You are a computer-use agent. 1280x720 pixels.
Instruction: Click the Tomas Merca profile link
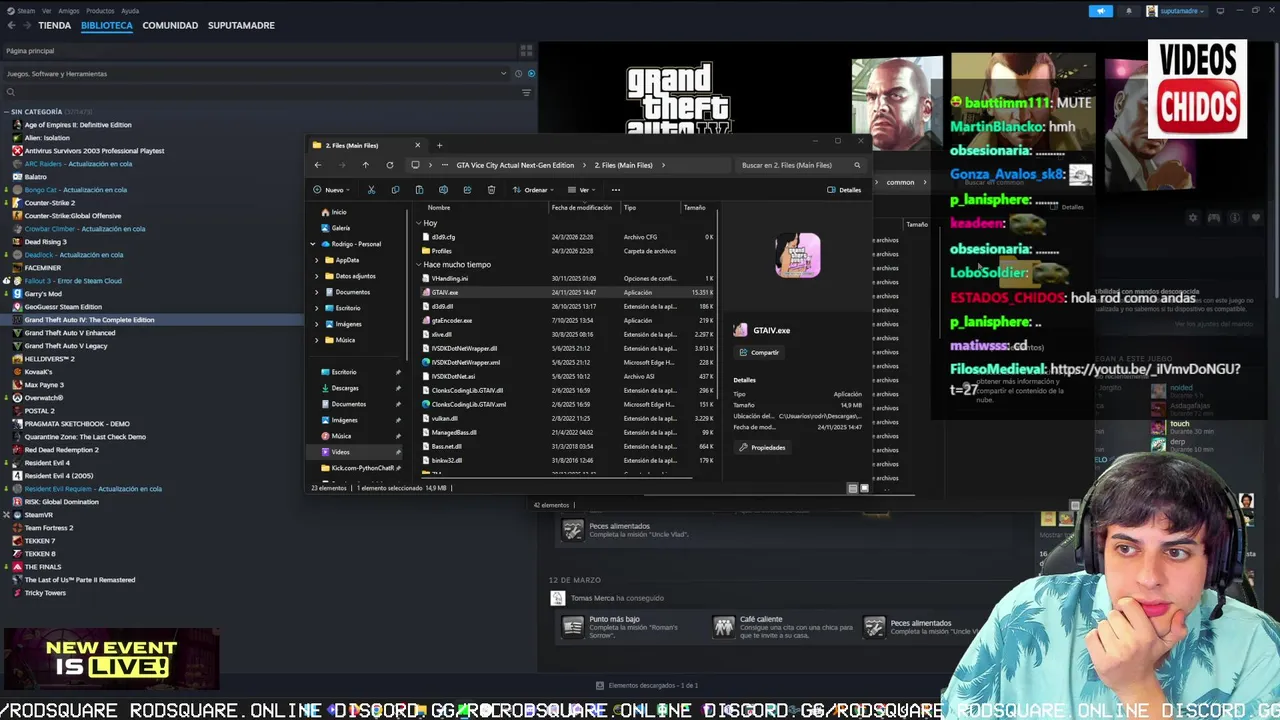click(x=592, y=598)
